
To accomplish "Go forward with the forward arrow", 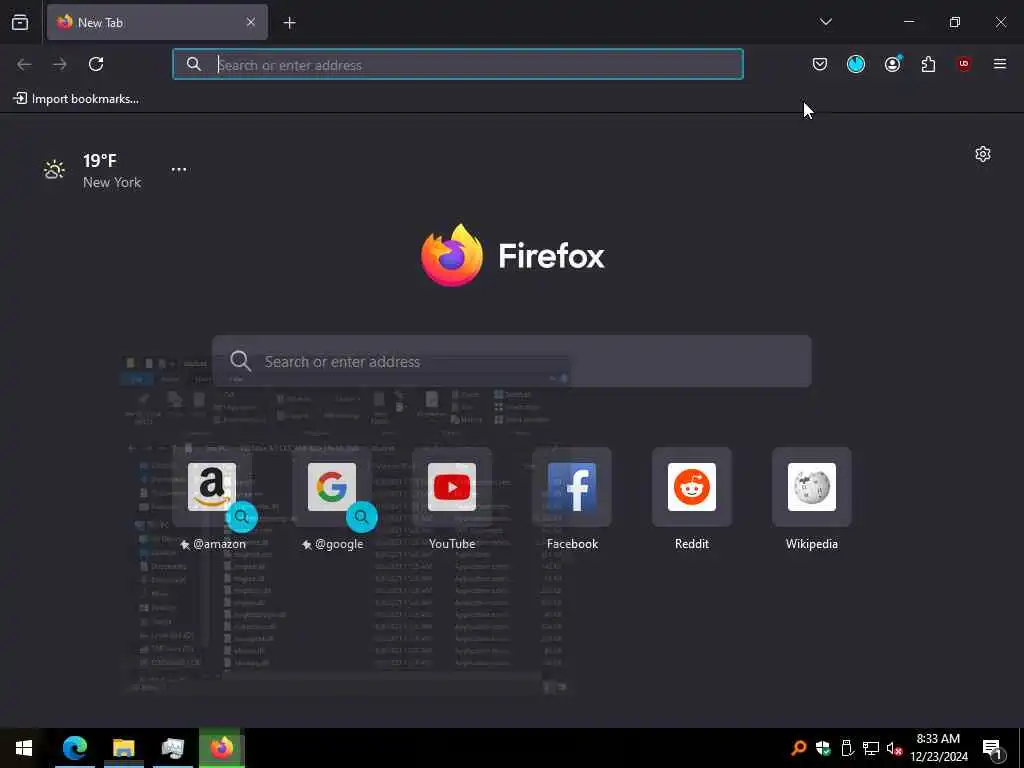I will [59, 64].
